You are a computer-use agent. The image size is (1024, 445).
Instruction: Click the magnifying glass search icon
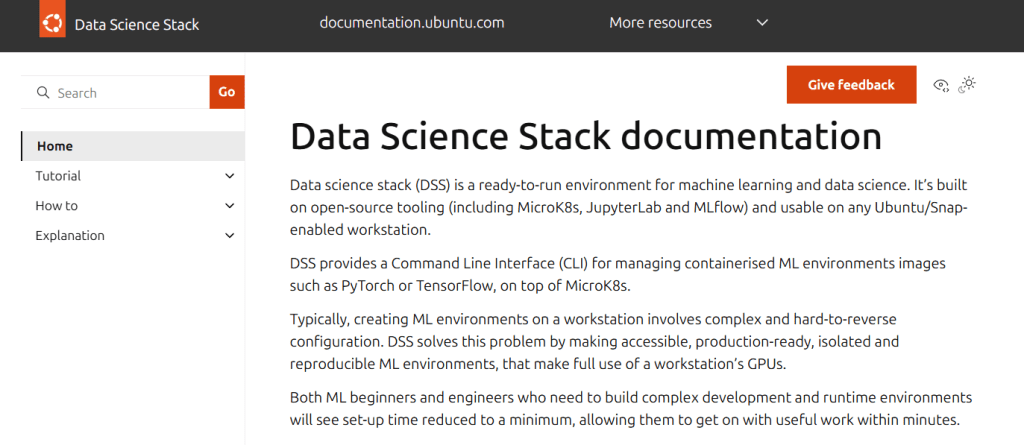(43, 93)
